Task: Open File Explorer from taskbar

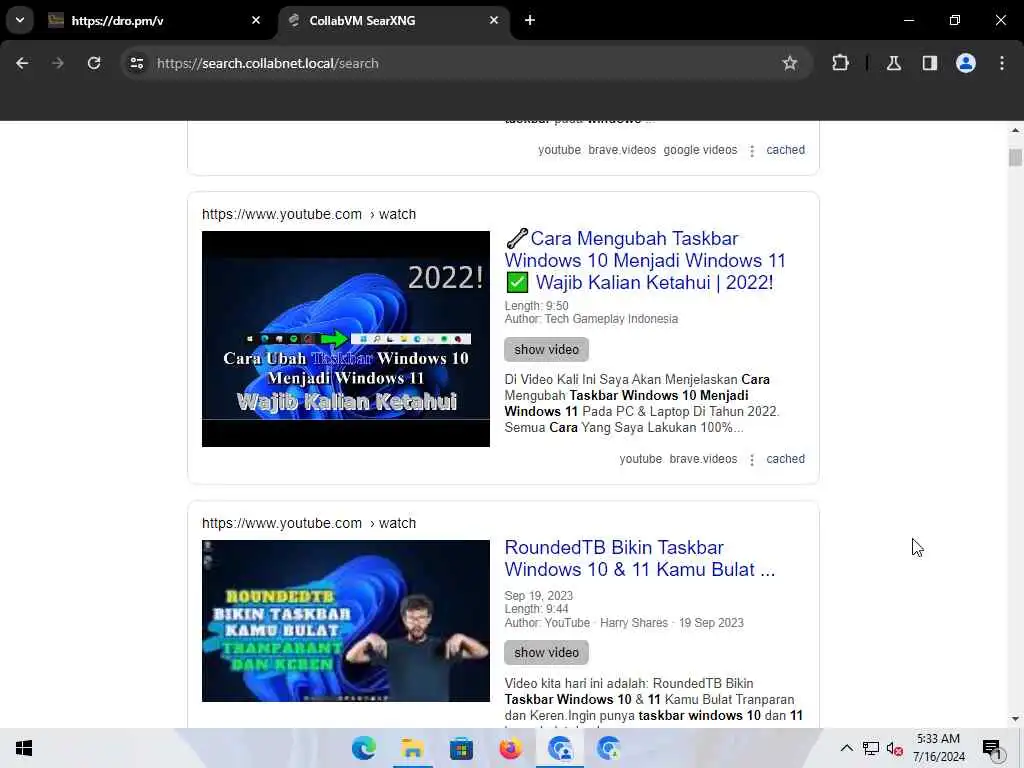Action: [x=413, y=748]
